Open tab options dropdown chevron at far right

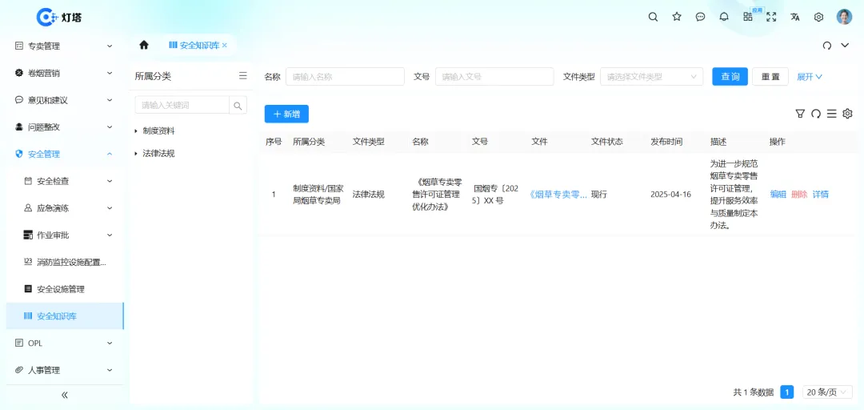tap(845, 45)
